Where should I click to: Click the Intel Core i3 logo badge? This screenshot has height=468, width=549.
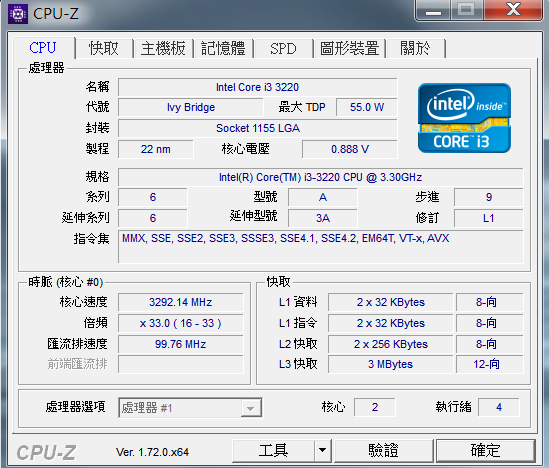[464, 118]
